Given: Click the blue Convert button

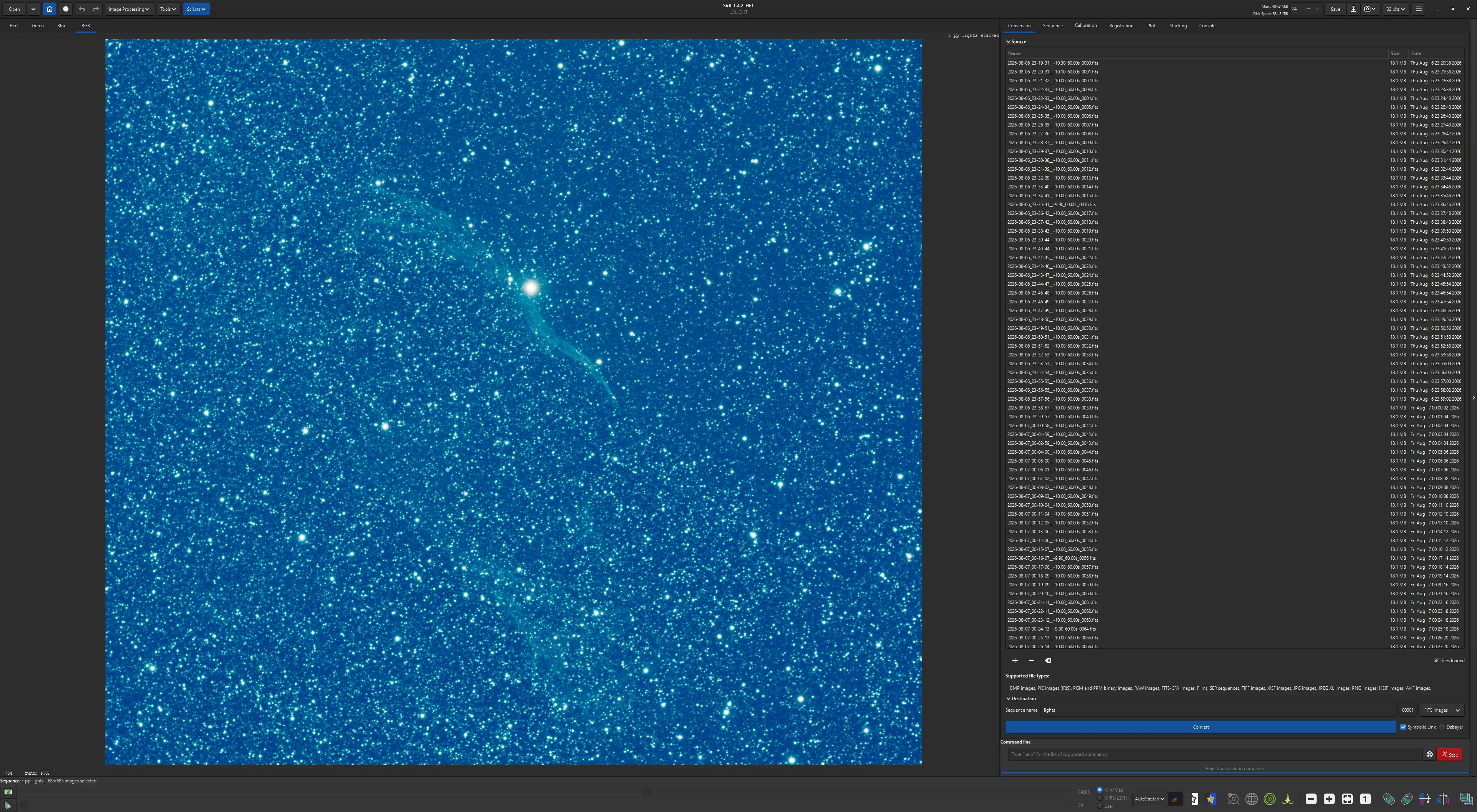Looking at the screenshot, I should point(1200,727).
